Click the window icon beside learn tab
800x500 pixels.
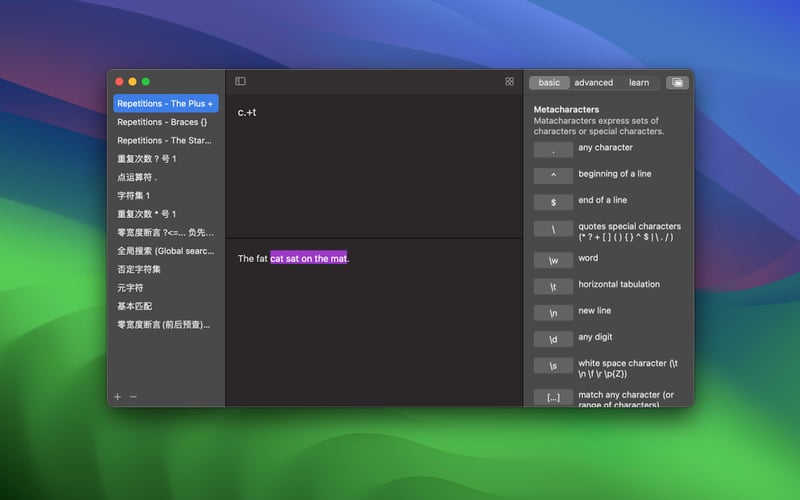pos(677,83)
